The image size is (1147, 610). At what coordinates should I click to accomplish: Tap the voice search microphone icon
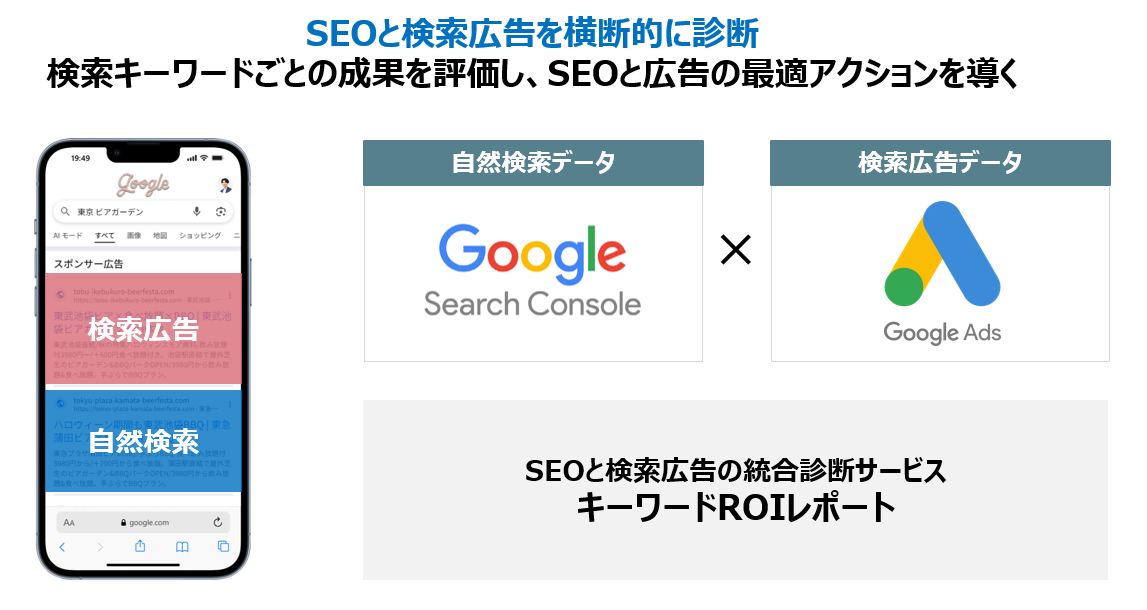tap(197, 212)
